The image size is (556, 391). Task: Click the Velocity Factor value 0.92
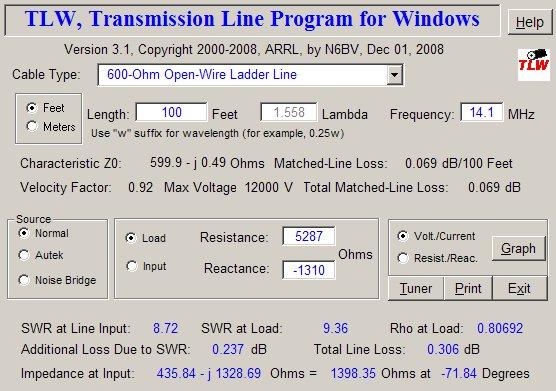[x=140, y=187]
